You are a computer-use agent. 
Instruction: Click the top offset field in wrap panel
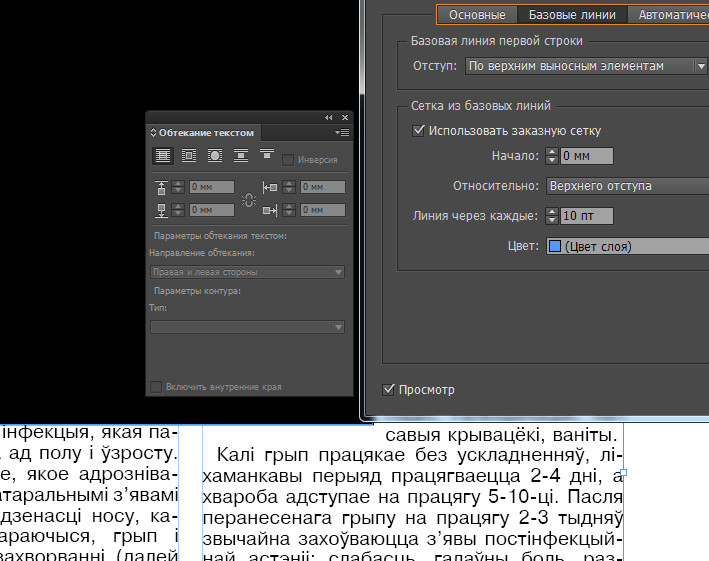[212, 187]
